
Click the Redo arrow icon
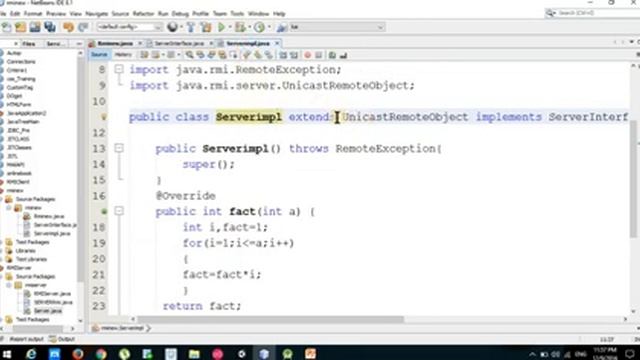[x=83, y=27]
